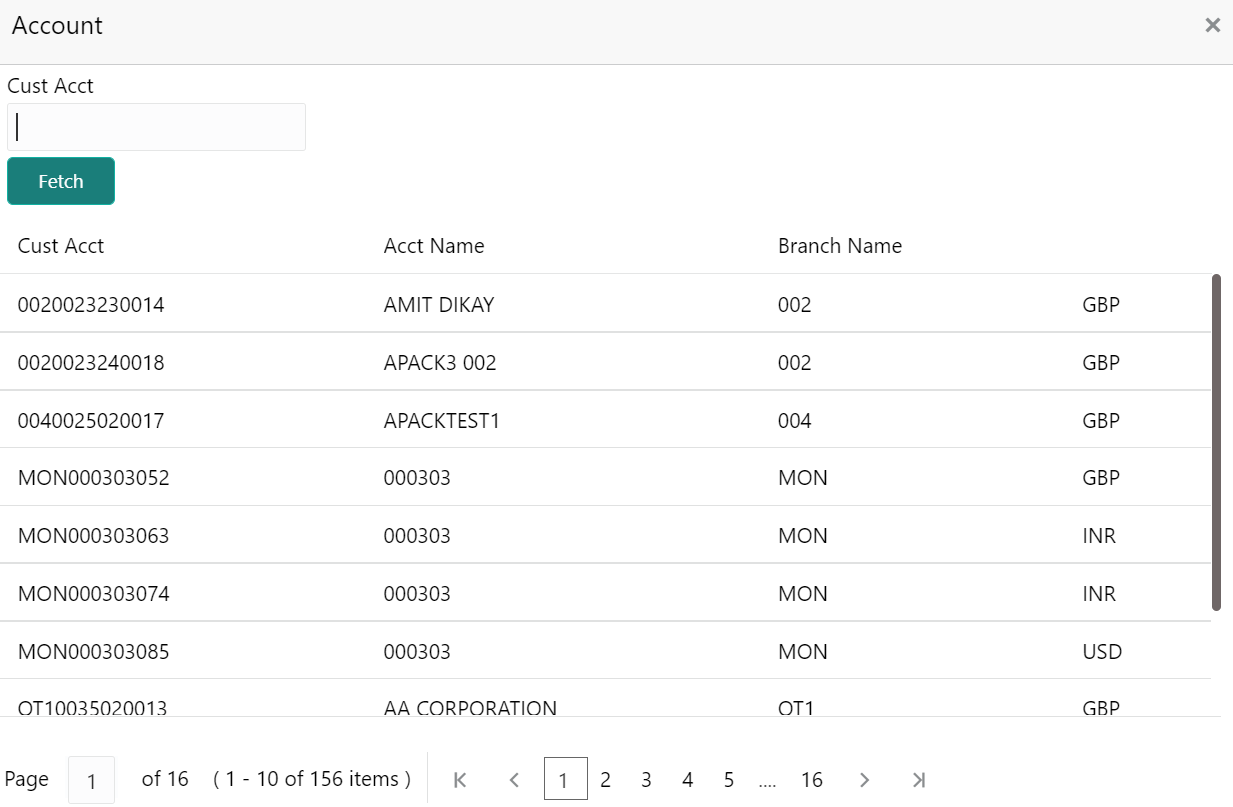The width and height of the screenshot is (1233, 807).
Task: Go to first page icon
Action: click(x=460, y=780)
